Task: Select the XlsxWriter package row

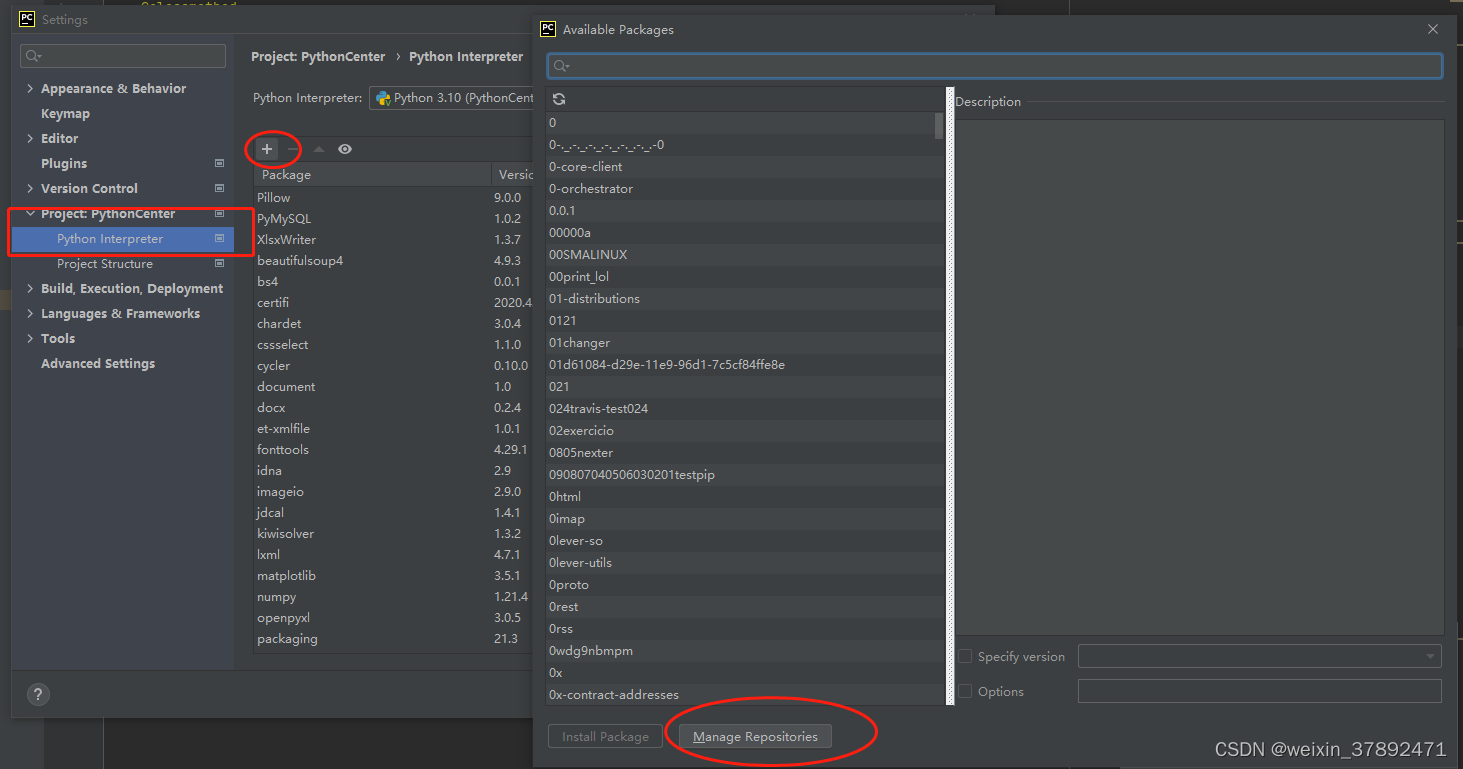Action: pos(394,240)
